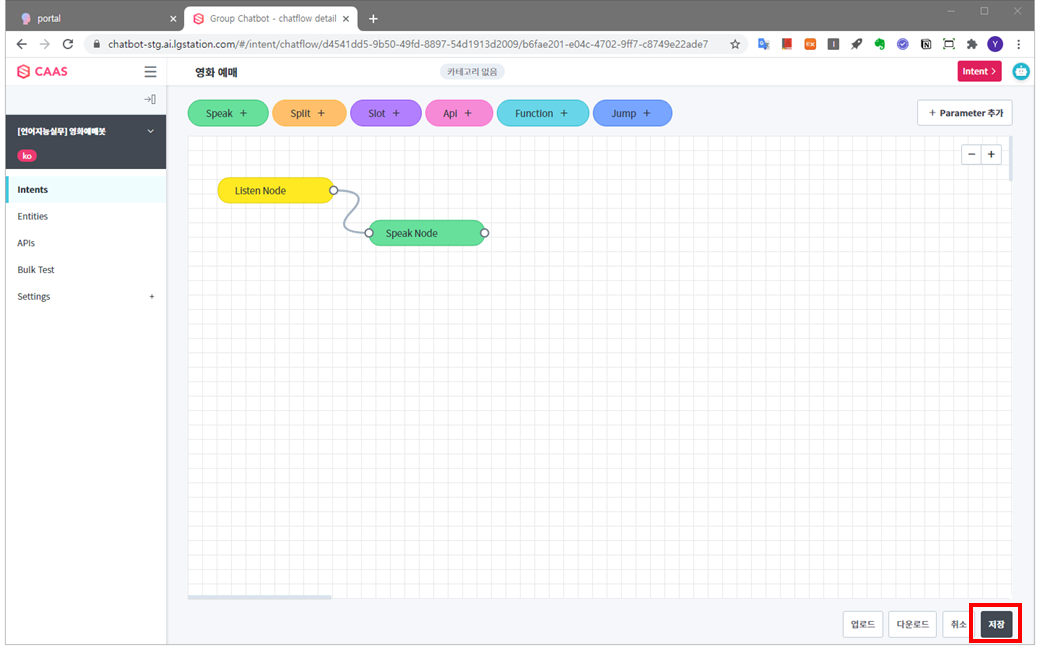The height and width of the screenshot is (650, 1040).
Task: Open the chatbot test robot icon
Action: coord(1020,71)
